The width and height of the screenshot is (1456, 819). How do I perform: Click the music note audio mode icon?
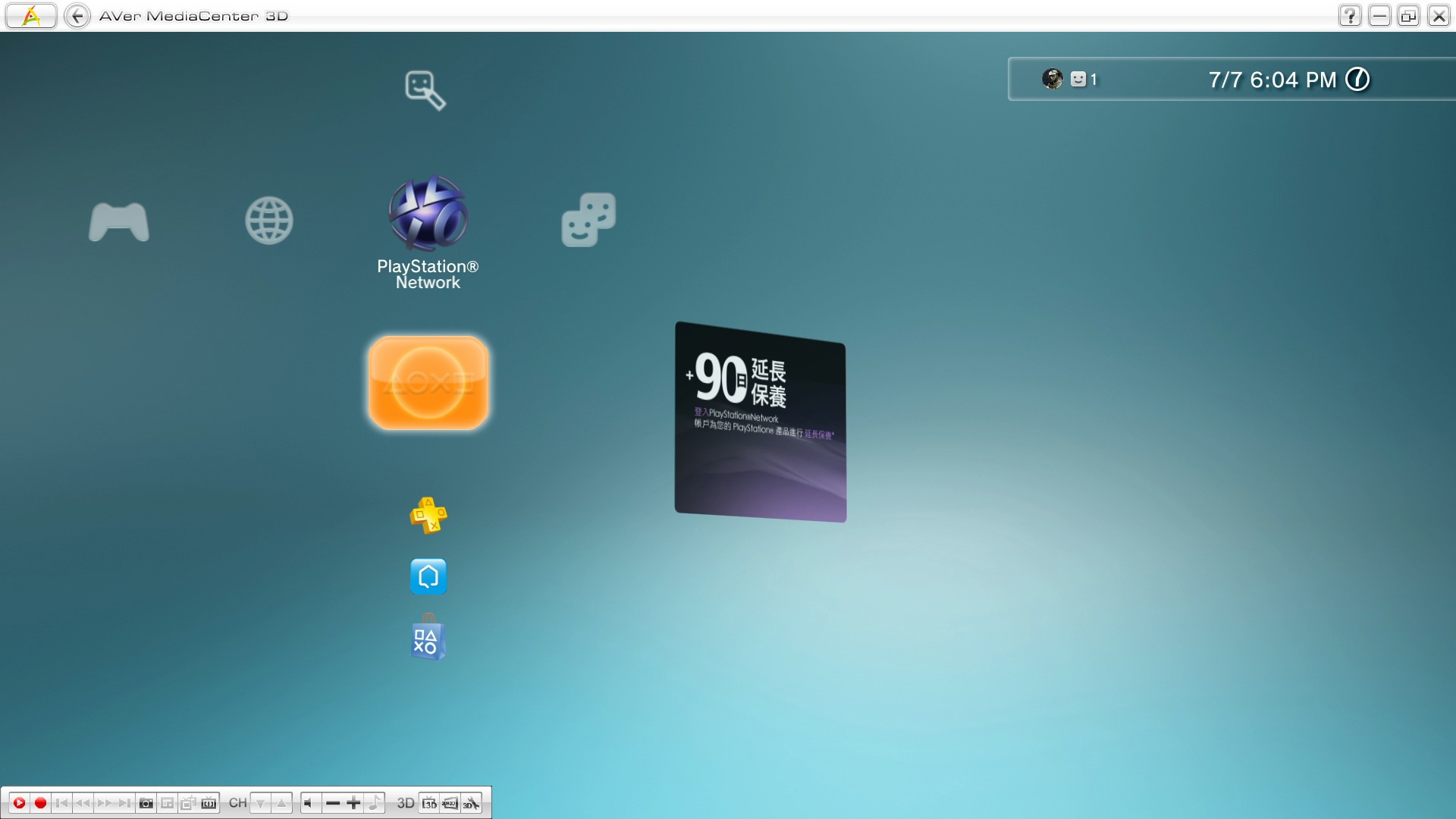(x=375, y=803)
